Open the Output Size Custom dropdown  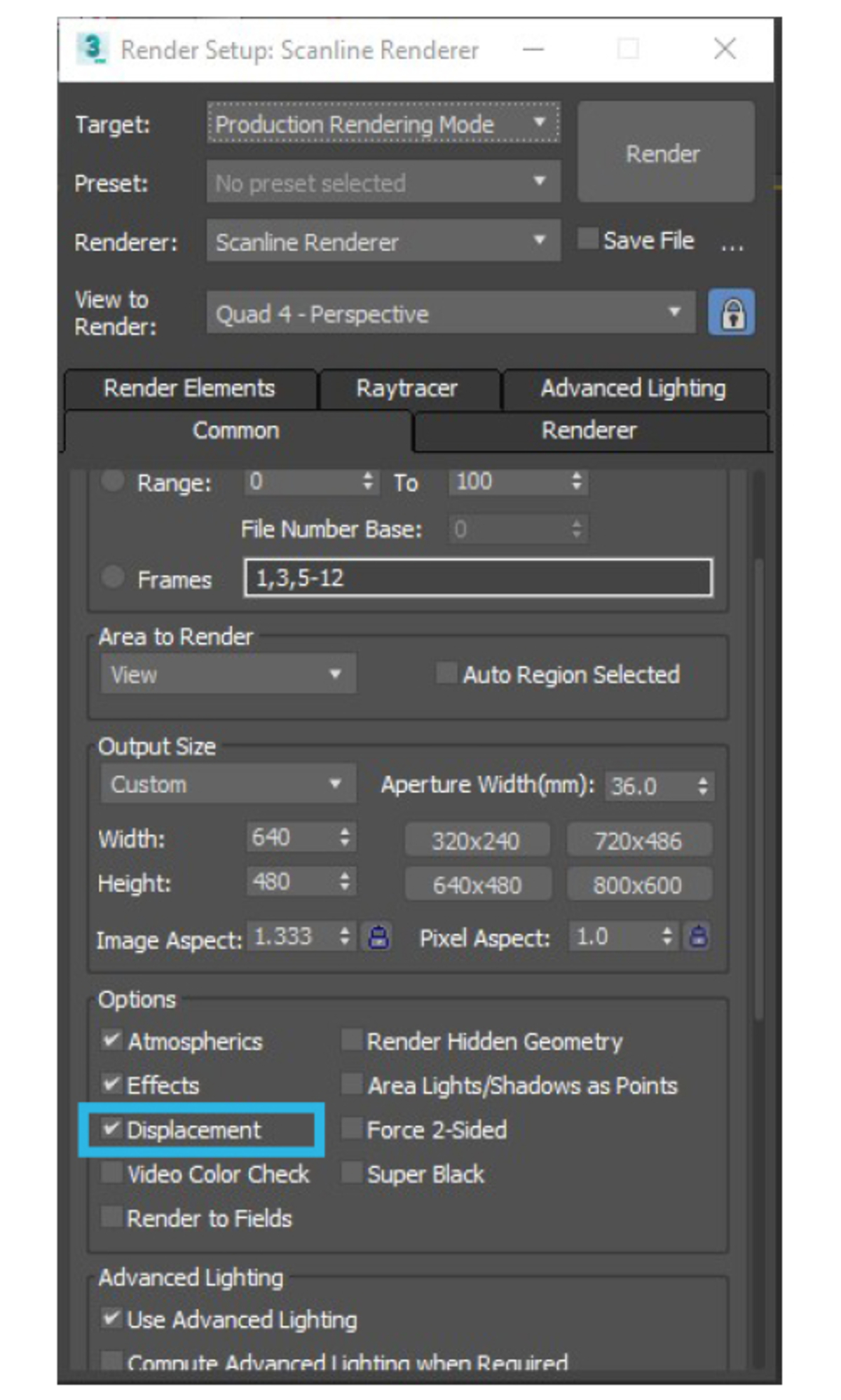click(x=228, y=784)
